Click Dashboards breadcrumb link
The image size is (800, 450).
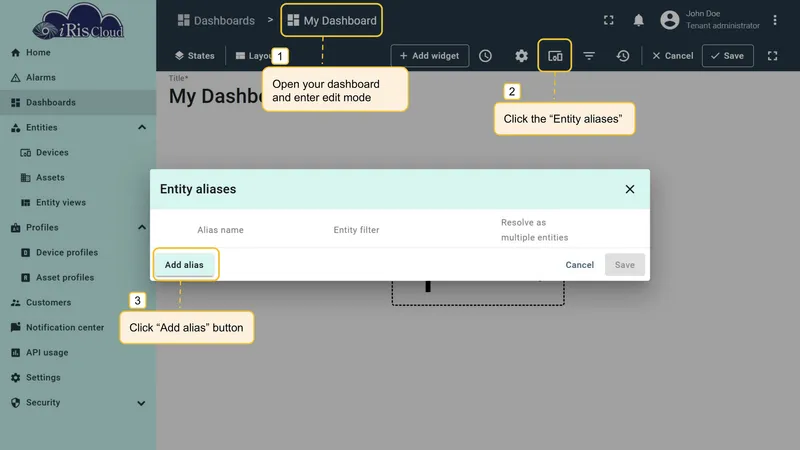pyautogui.click(x=216, y=20)
